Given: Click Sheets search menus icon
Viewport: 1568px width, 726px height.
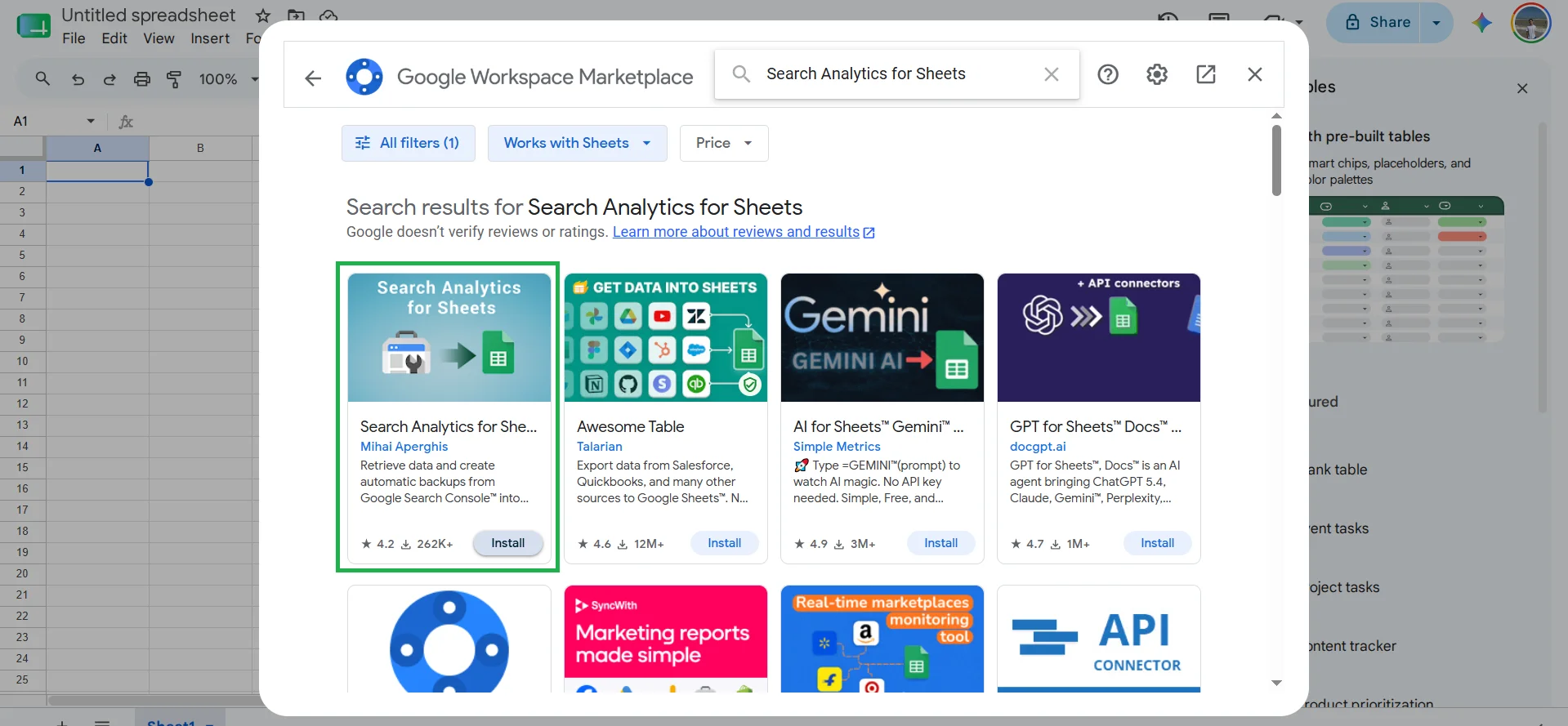Looking at the screenshot, I should tap(42, 78).
